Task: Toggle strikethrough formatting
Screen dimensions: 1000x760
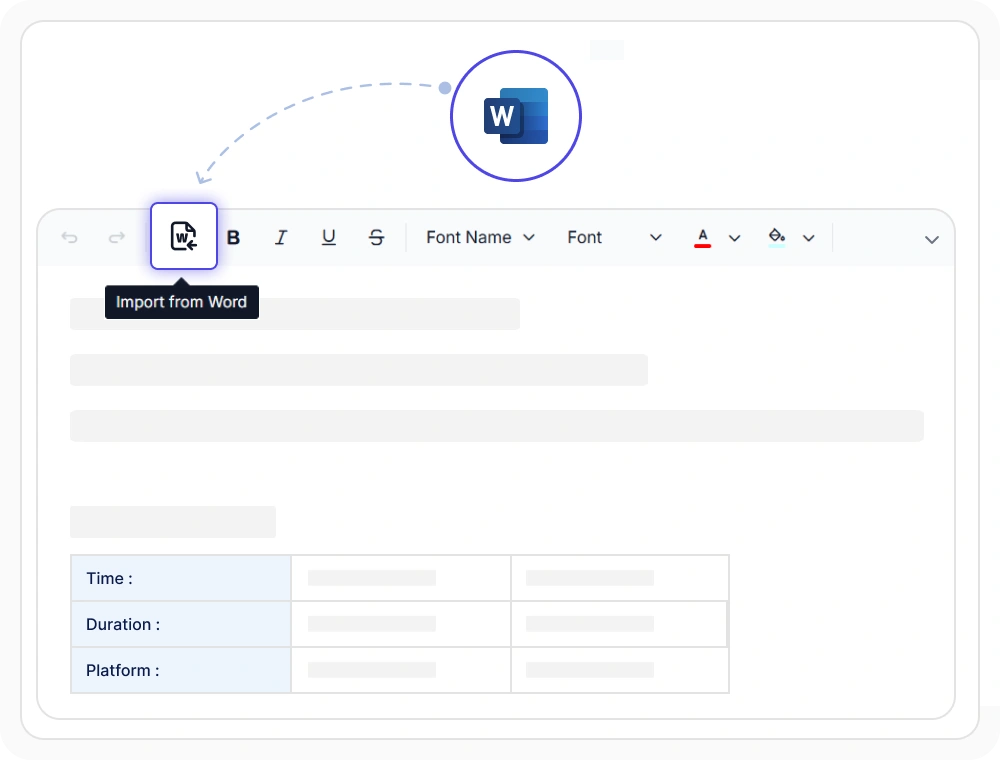Action: click(x=376, y=238)
